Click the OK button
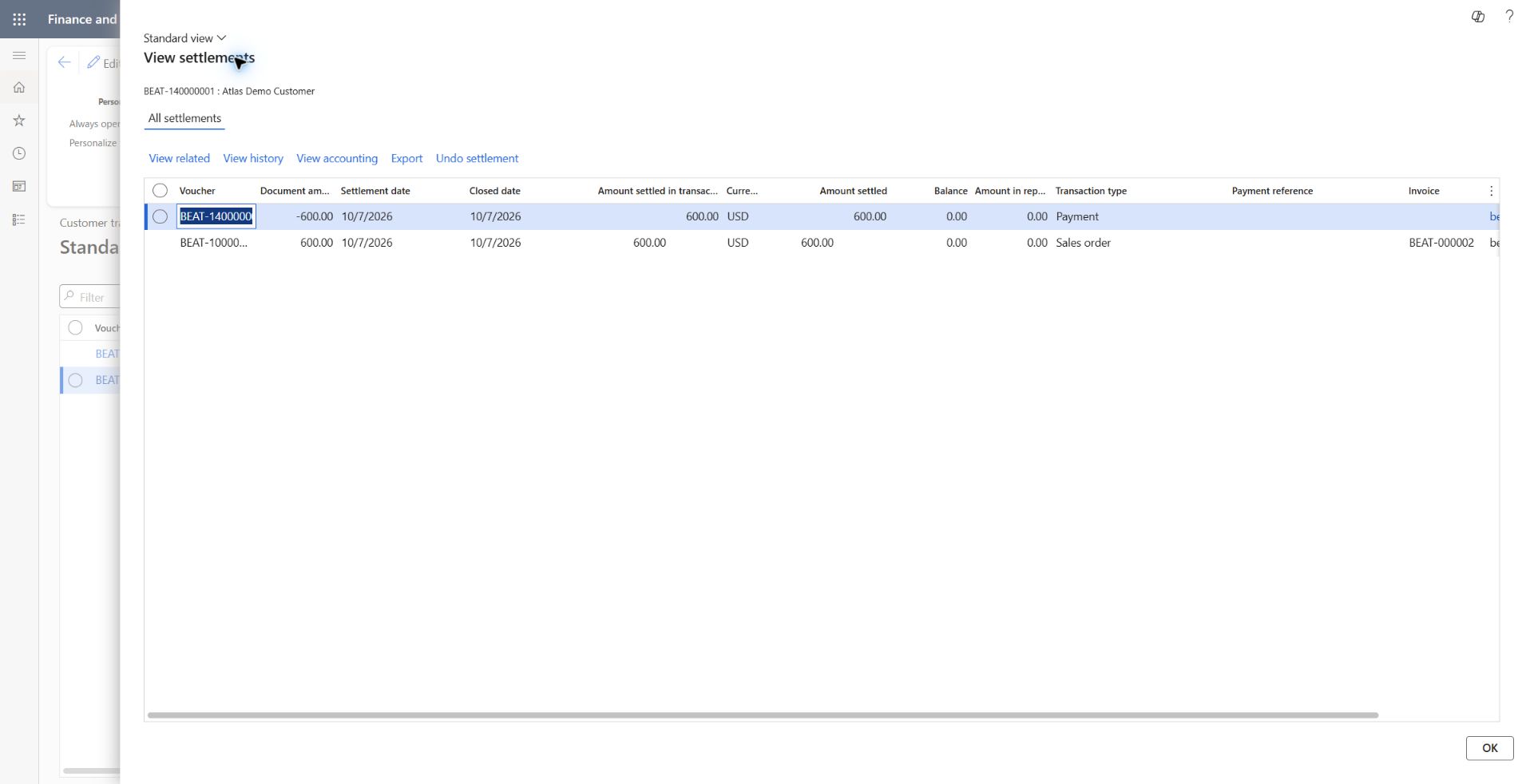This screenshot has width=1530, height=784. (x=1489, y=748)
